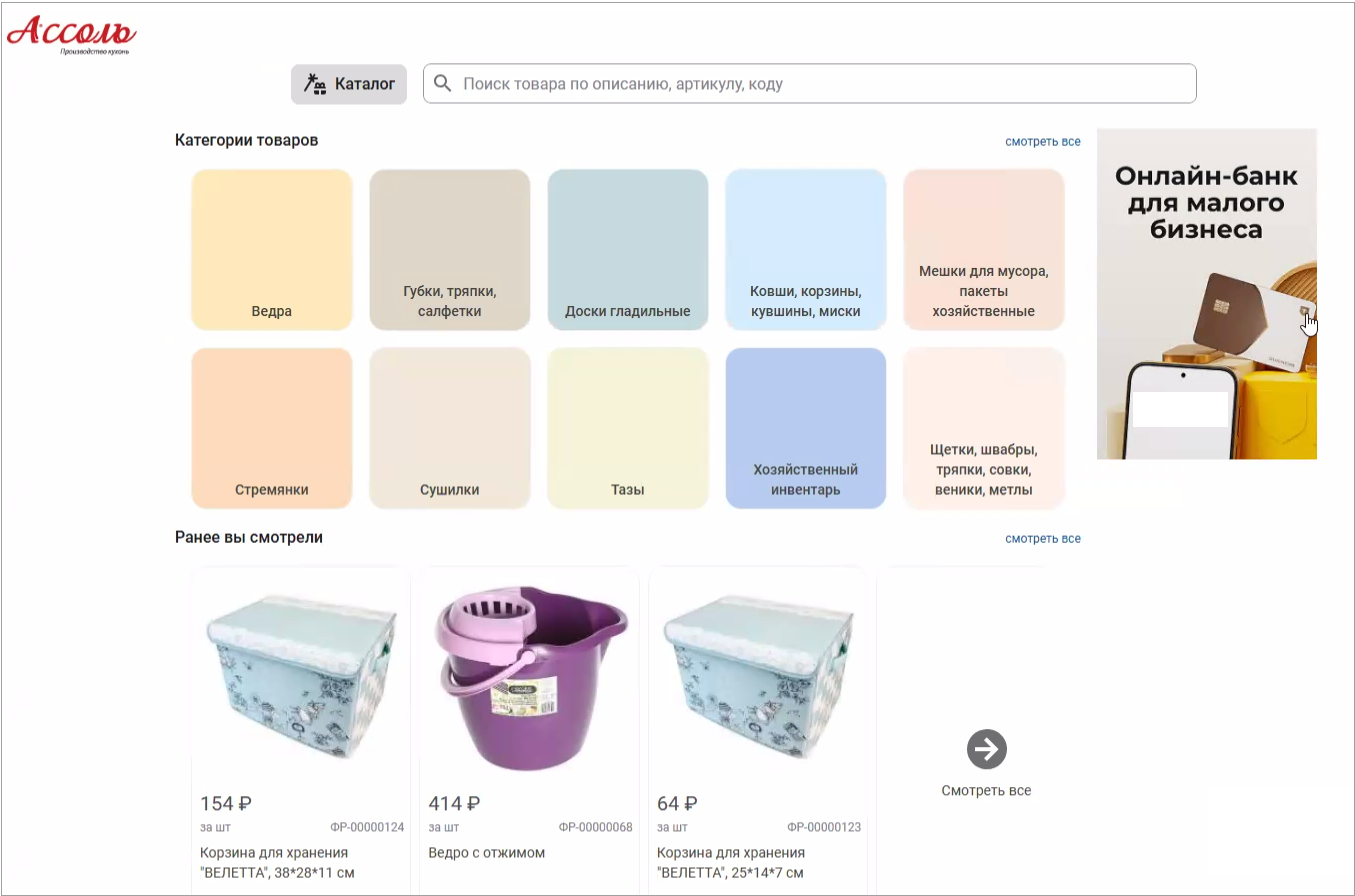Go to the Стремянки category
Image resolution: width=1355 pixels, height=896 pixels.
point(272,428)
